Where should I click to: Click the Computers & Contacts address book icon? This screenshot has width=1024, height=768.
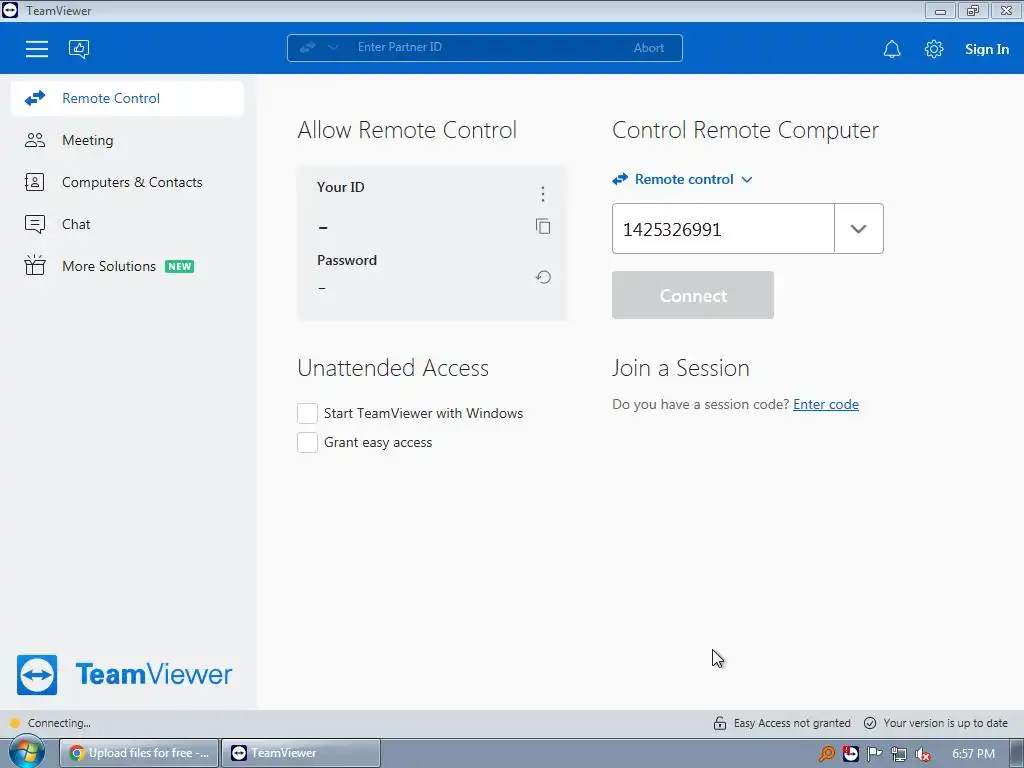[35, 182]
